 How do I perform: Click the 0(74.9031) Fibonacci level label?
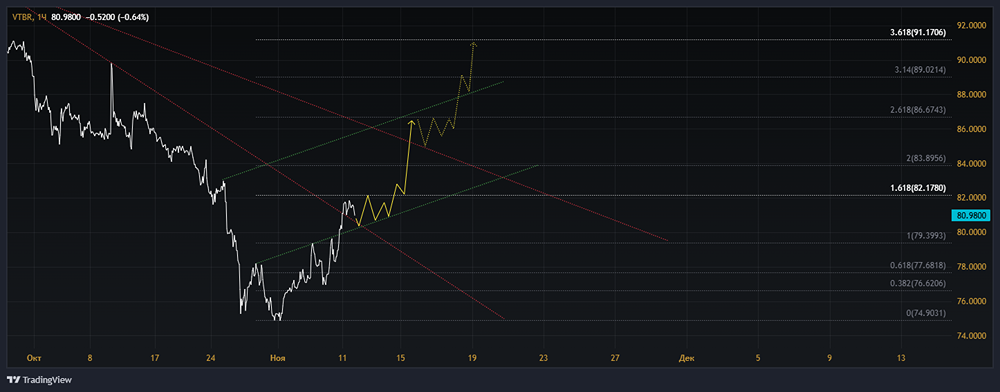click(926, 314)
